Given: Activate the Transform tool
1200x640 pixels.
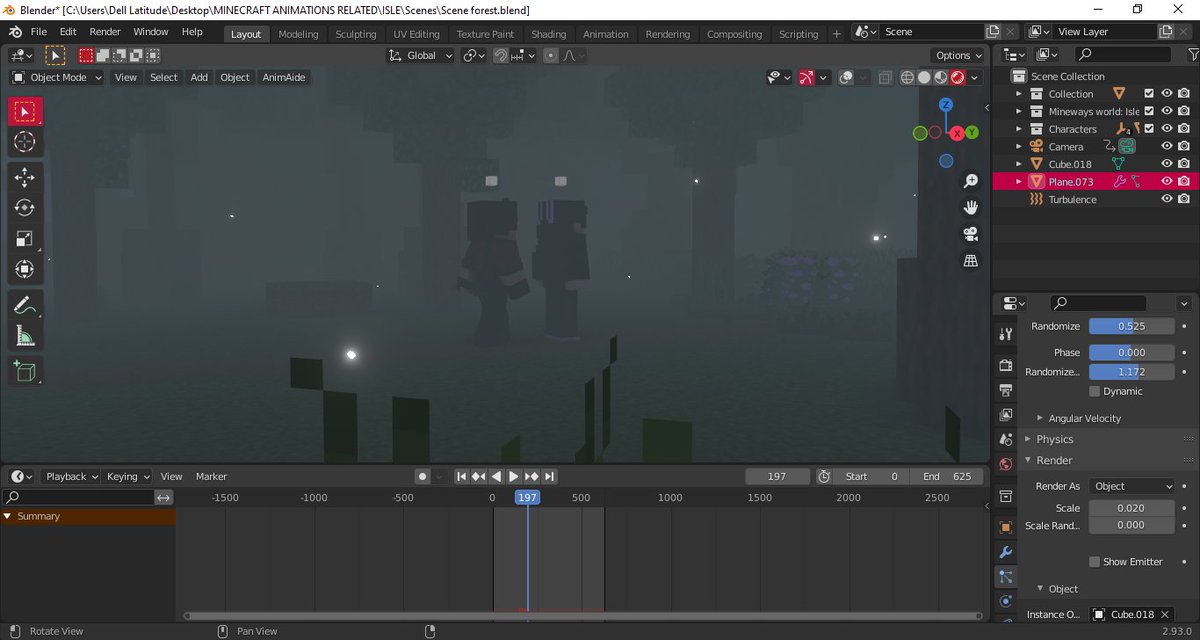Looking at the screenshot, I should click(25, 270).
